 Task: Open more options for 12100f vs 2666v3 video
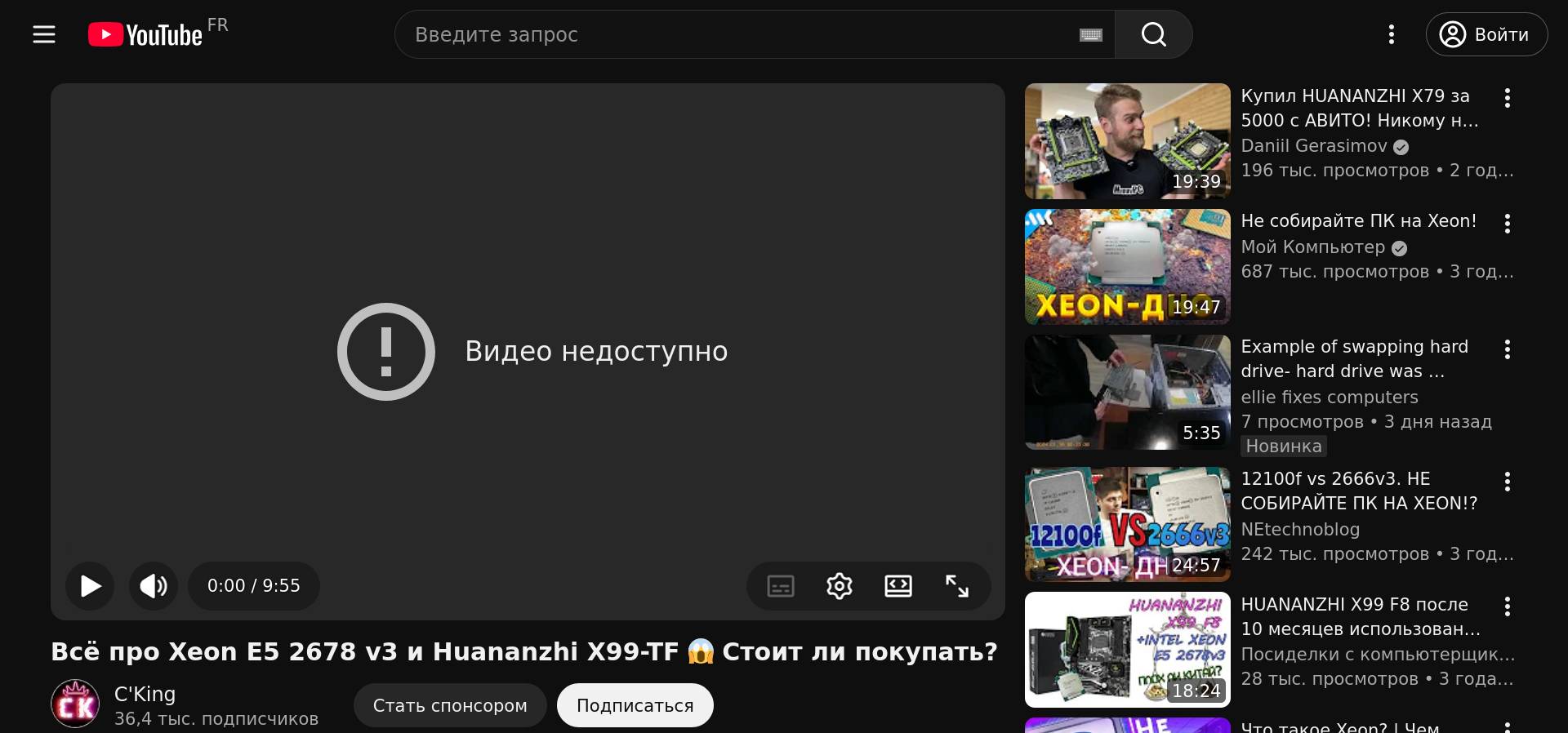click(1508, 482)
